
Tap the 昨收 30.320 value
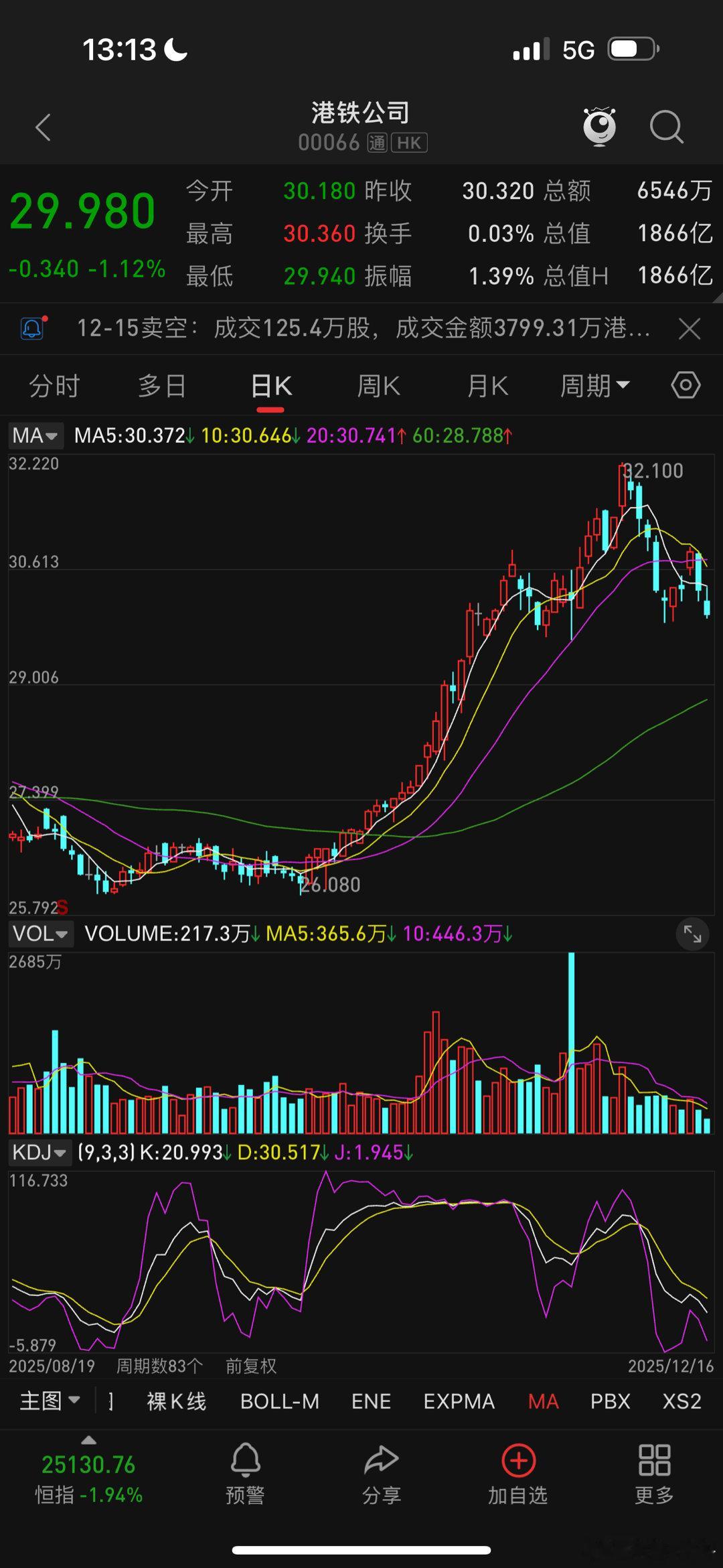[498, 191]
